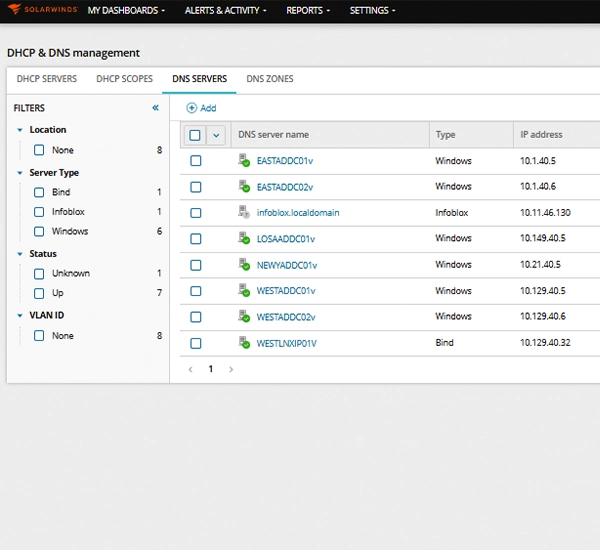Select the DNS Servers tab

coord(199,79)
